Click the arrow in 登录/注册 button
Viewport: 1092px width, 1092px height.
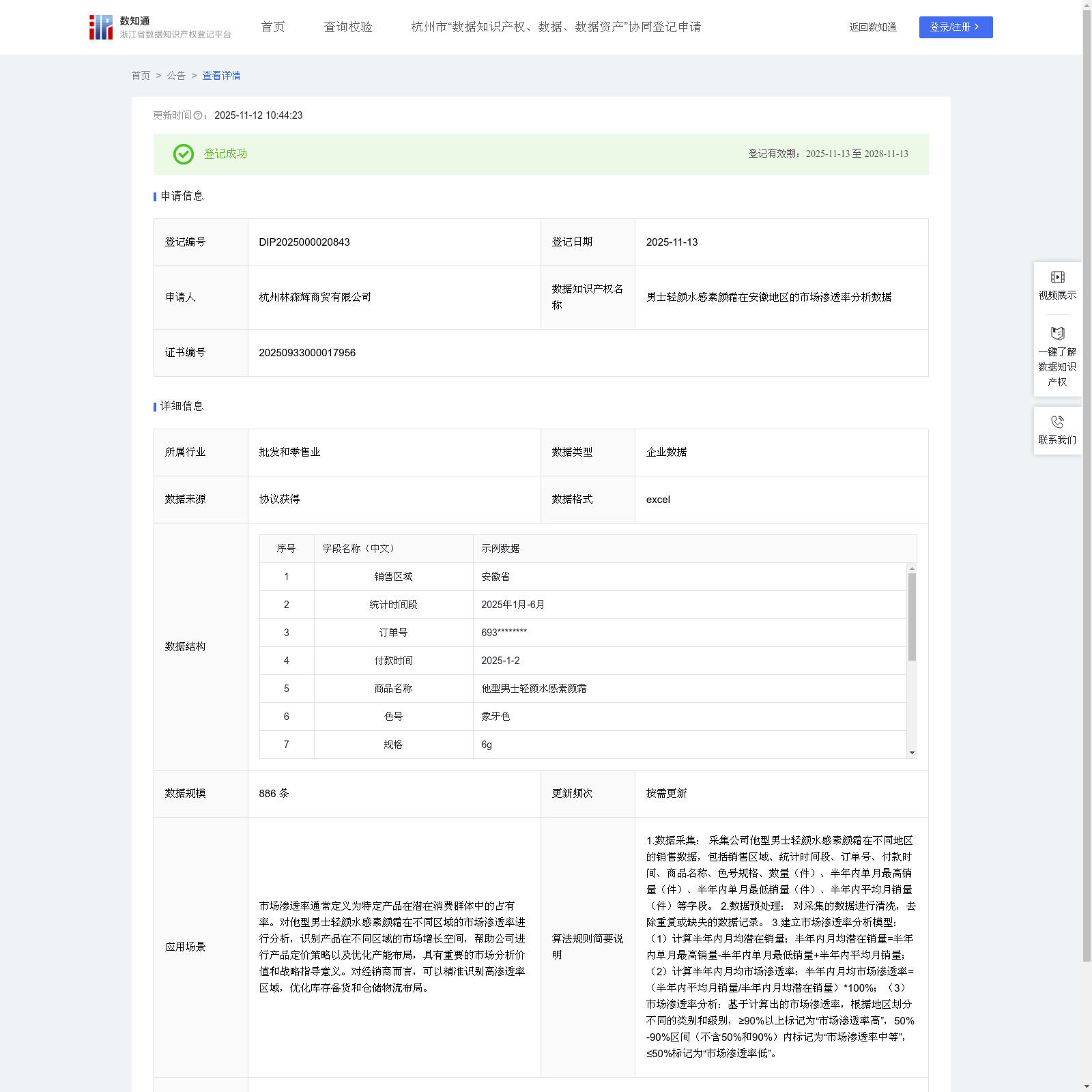(x=977, y=27)
